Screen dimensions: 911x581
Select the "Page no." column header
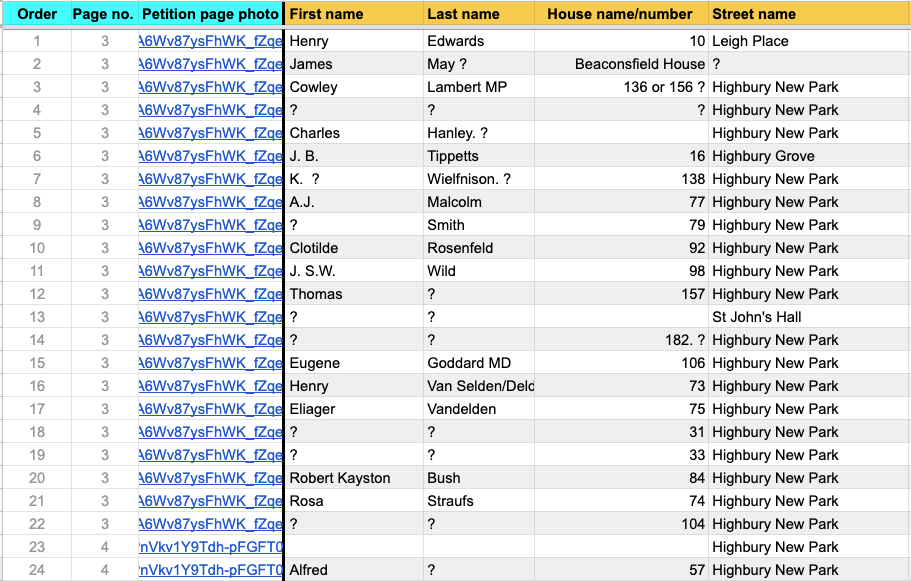coord(104,14)
